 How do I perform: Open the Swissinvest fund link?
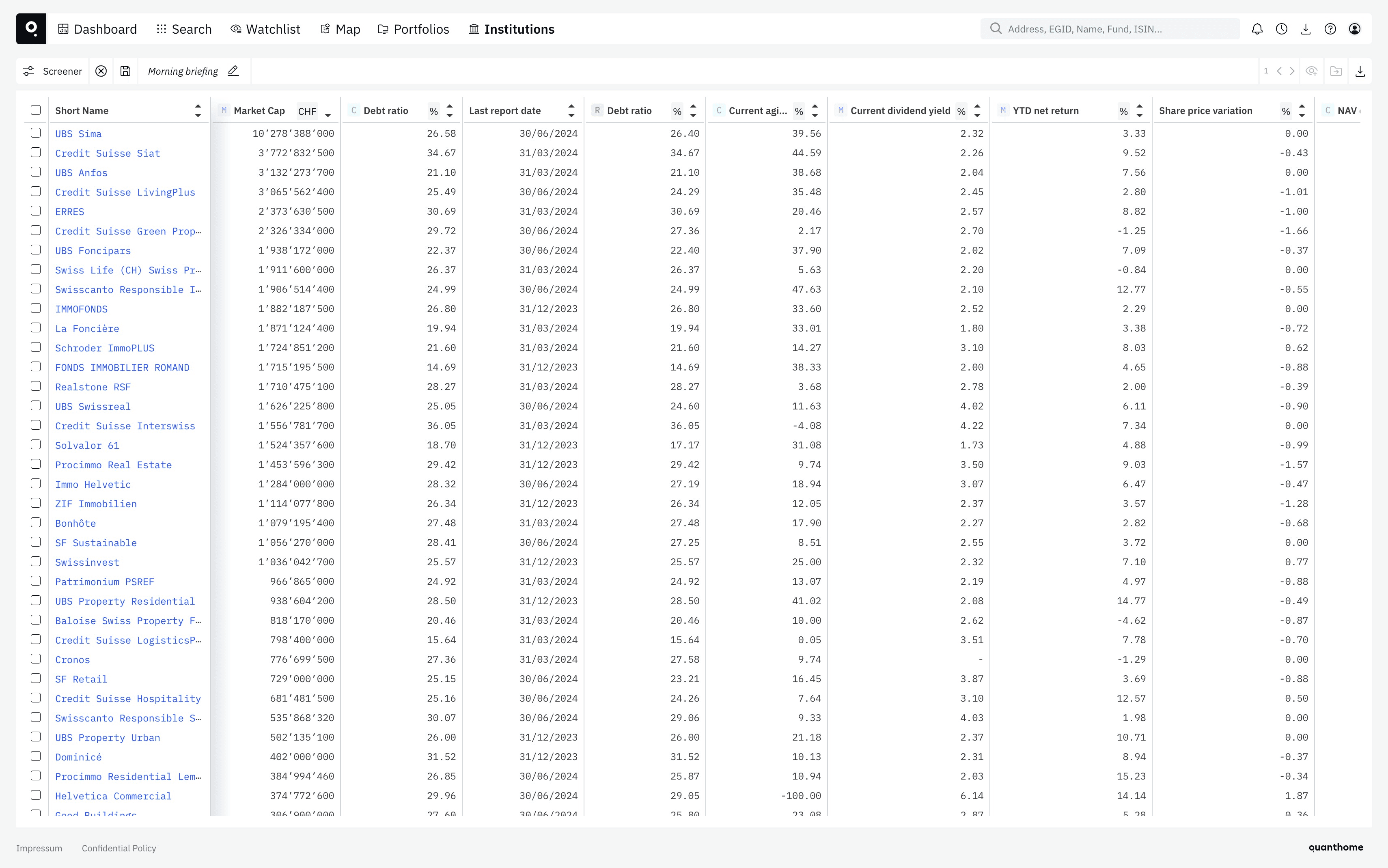click(87, 562)
